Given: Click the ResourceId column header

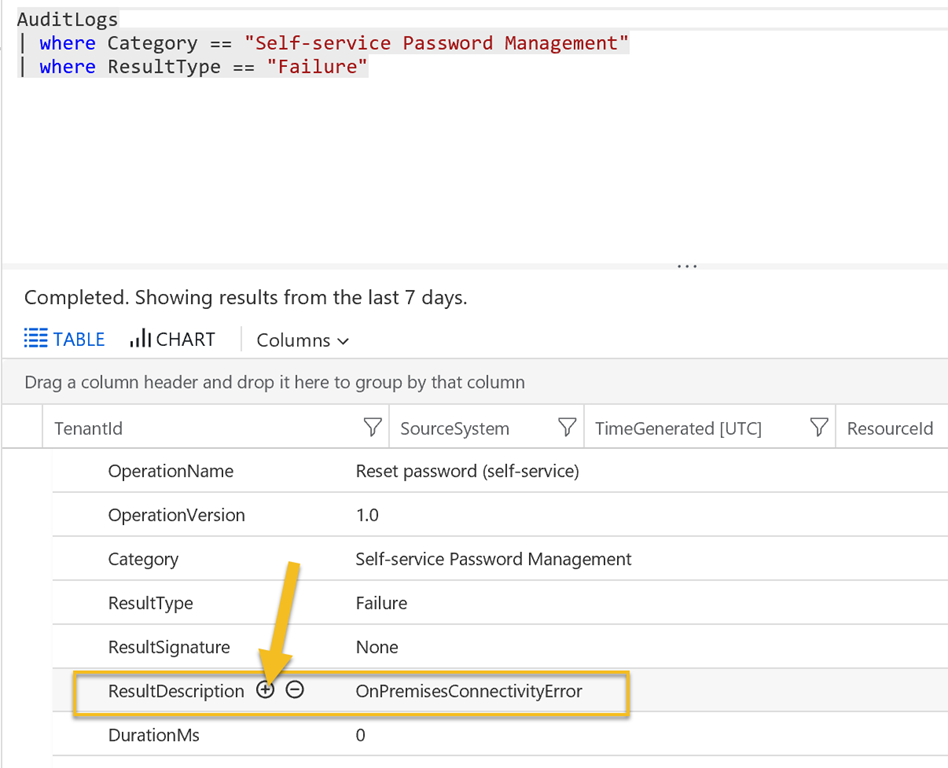Looking at the screenshot, I should 890,428.
